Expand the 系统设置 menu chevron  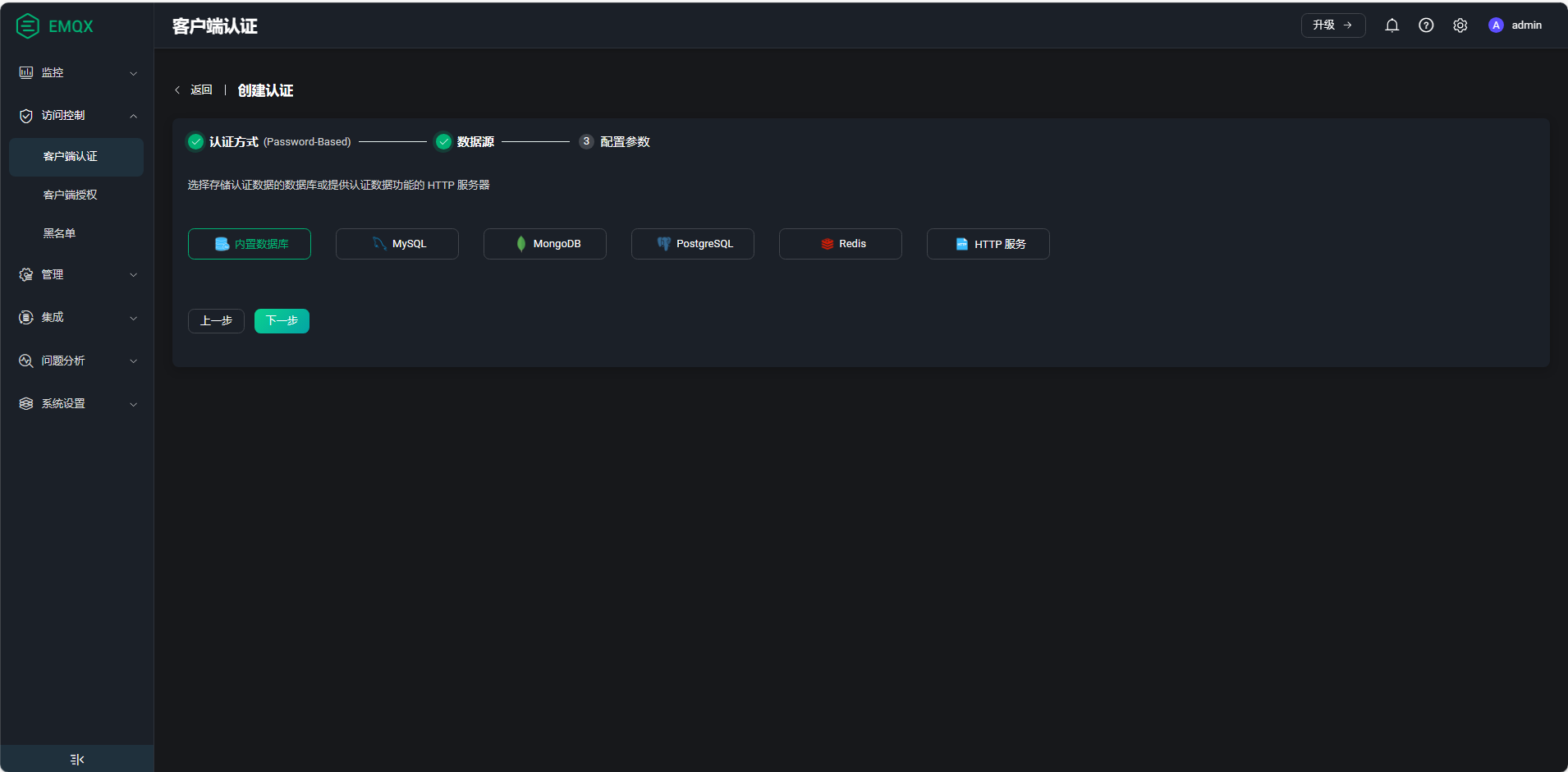(133, 404)
